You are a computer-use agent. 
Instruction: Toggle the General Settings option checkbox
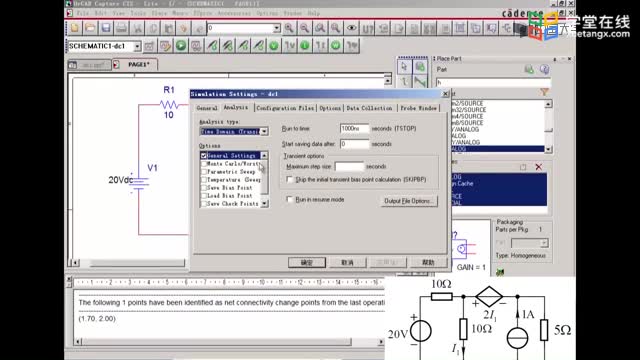[204, 156]
